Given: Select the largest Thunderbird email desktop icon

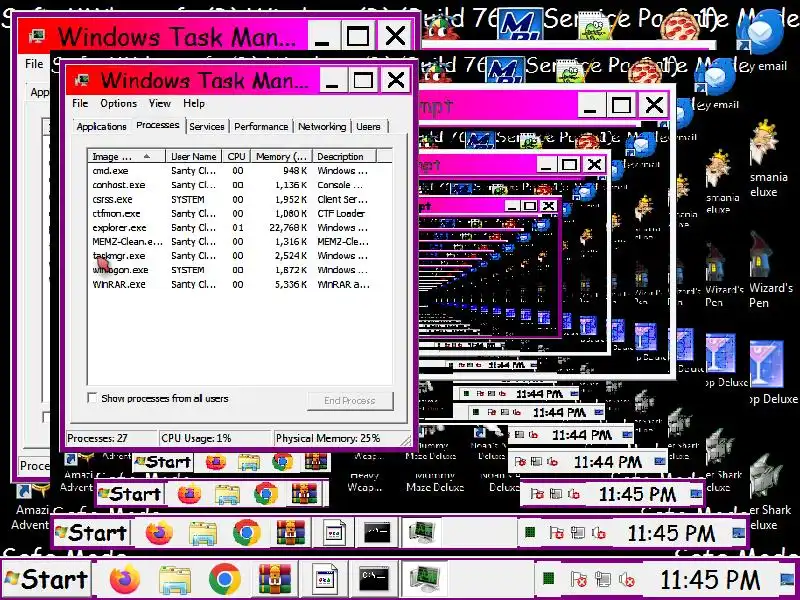Looking at the screenshot, I should pyautogui.click(x=762, y=32).
